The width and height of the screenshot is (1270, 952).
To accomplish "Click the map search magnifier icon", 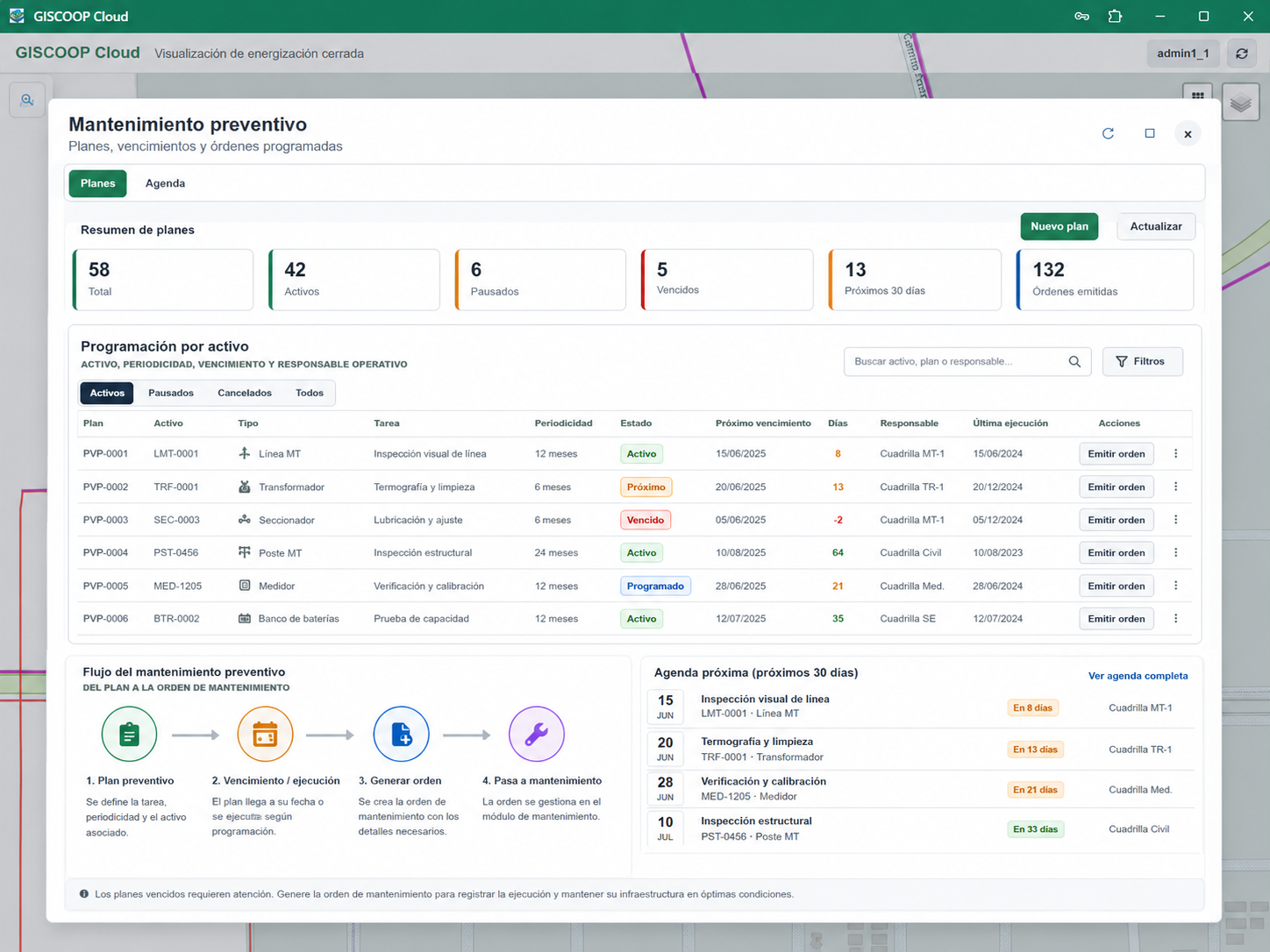I will click(27, 100).
